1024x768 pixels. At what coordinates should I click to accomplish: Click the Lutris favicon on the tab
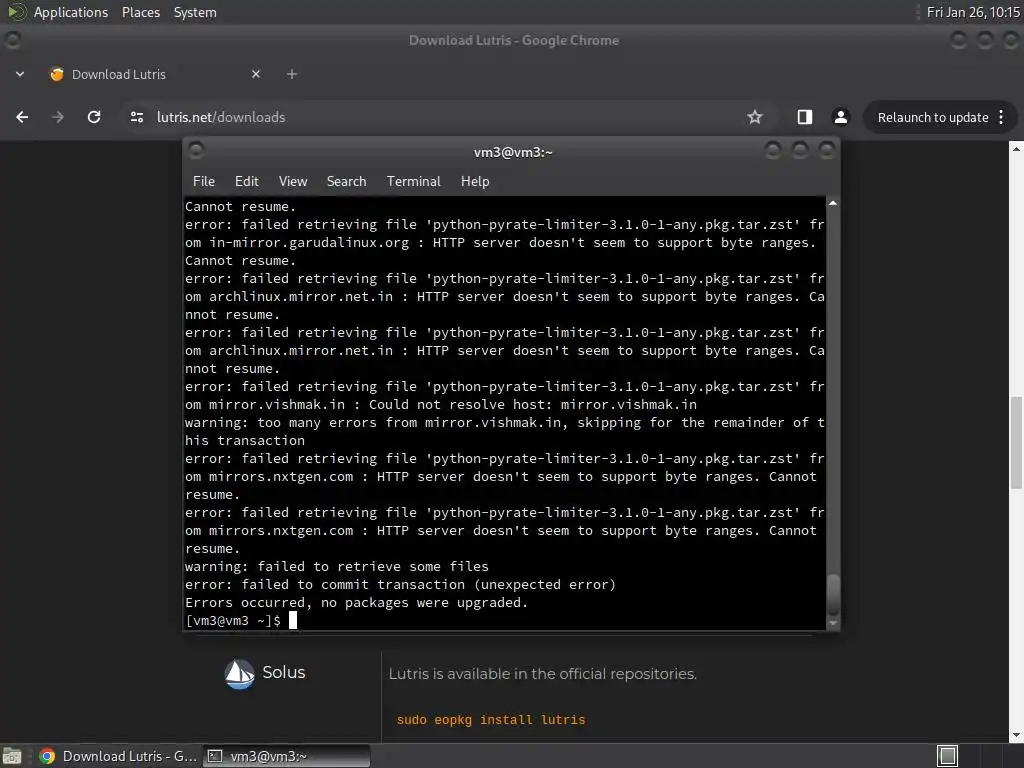pos(57,74)
